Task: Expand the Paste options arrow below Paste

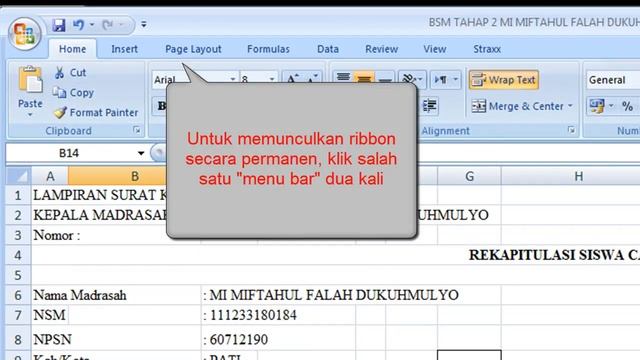Action: tap(30, 116)
